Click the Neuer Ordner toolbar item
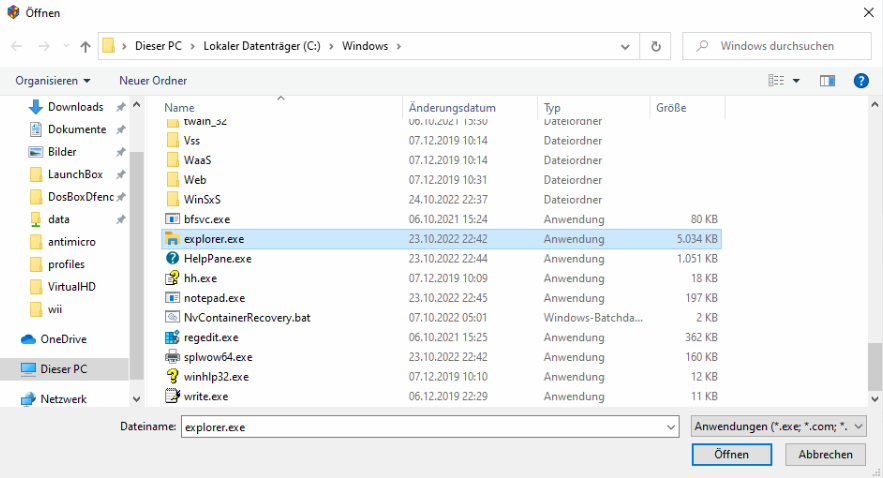 (x=153, y=80)
